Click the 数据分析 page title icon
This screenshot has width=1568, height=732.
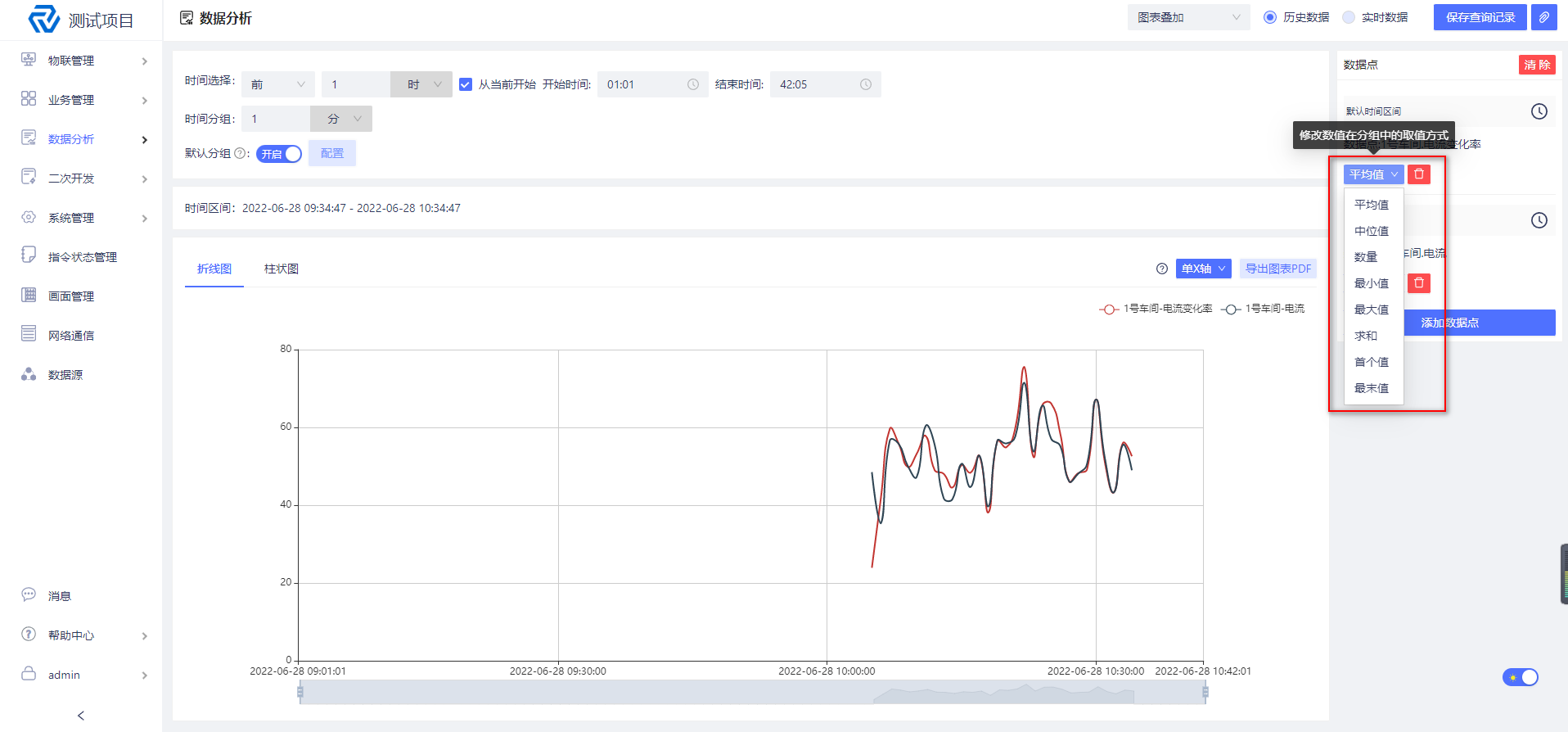tap(187, 18)
